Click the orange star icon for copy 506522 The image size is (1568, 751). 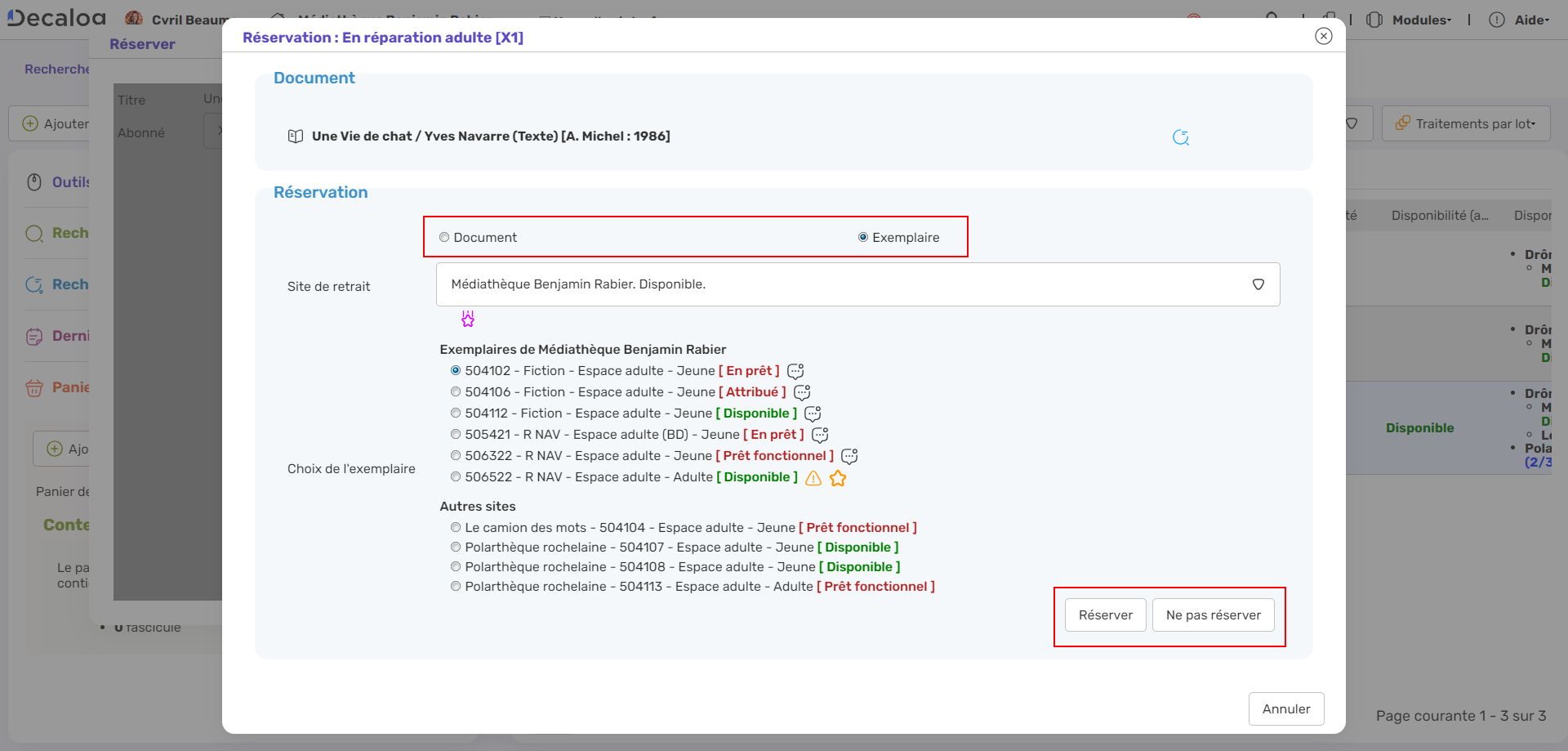[x=838, y=478]
